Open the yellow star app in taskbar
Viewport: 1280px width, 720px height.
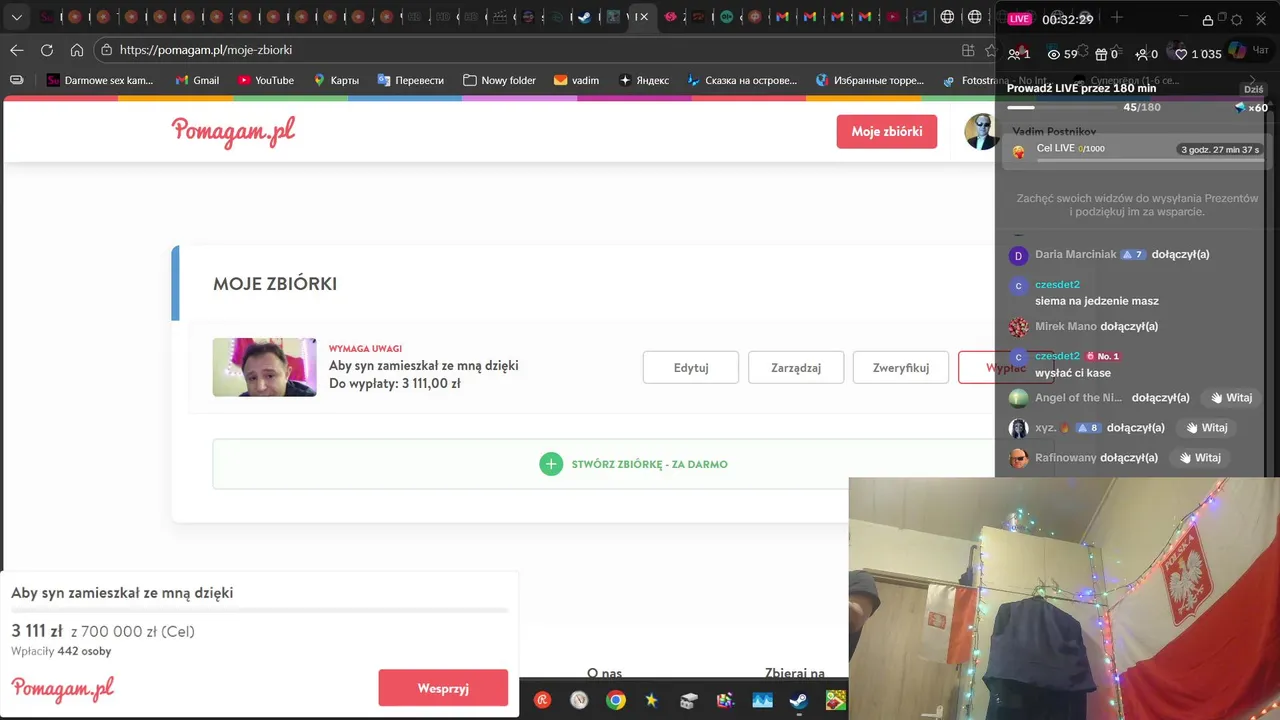652,700
